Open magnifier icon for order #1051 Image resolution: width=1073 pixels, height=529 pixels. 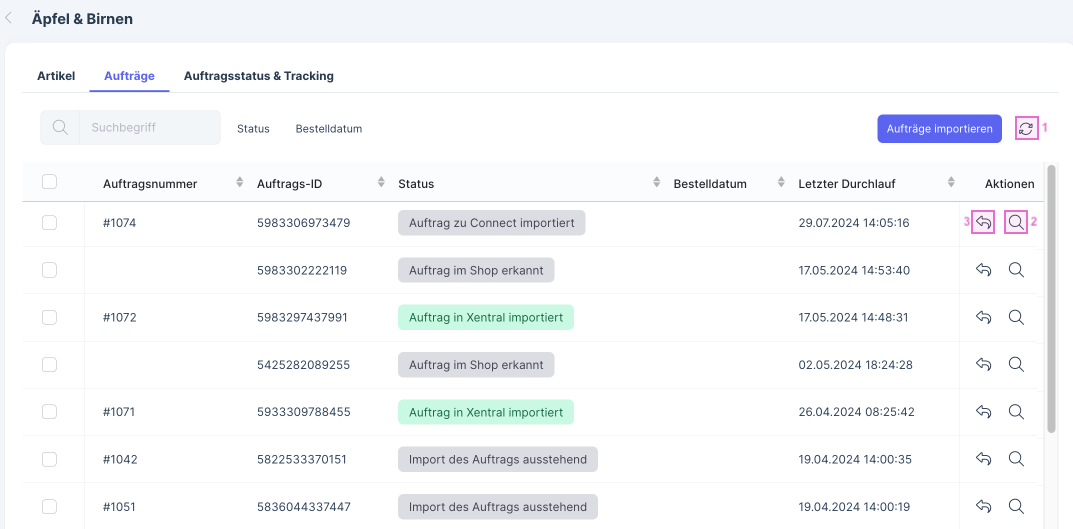coord(1016,506)
